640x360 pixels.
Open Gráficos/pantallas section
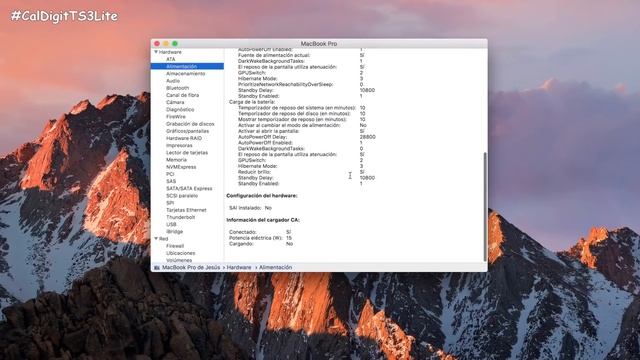point(187,131)
